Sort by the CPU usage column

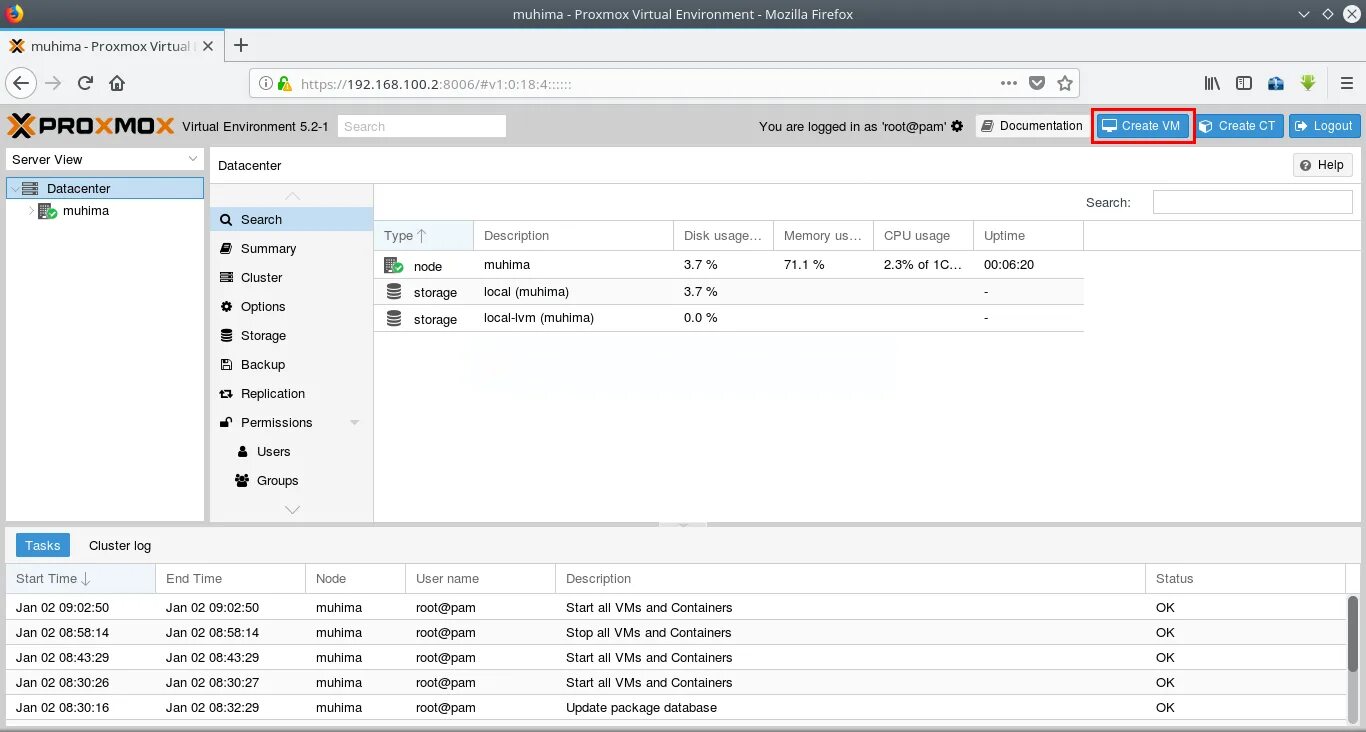924,236
